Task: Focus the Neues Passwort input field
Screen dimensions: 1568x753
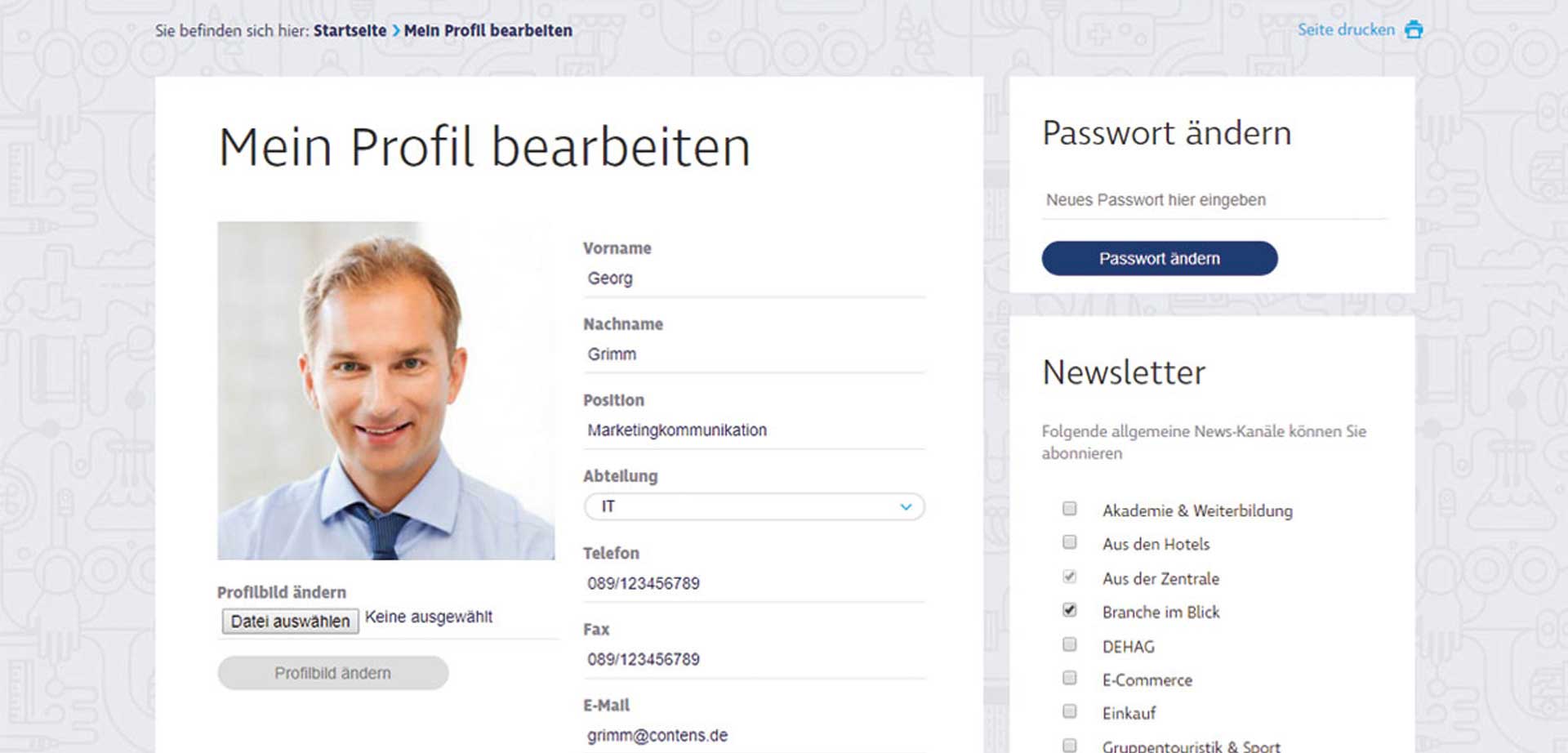Action: click(x=1214, y=200)
